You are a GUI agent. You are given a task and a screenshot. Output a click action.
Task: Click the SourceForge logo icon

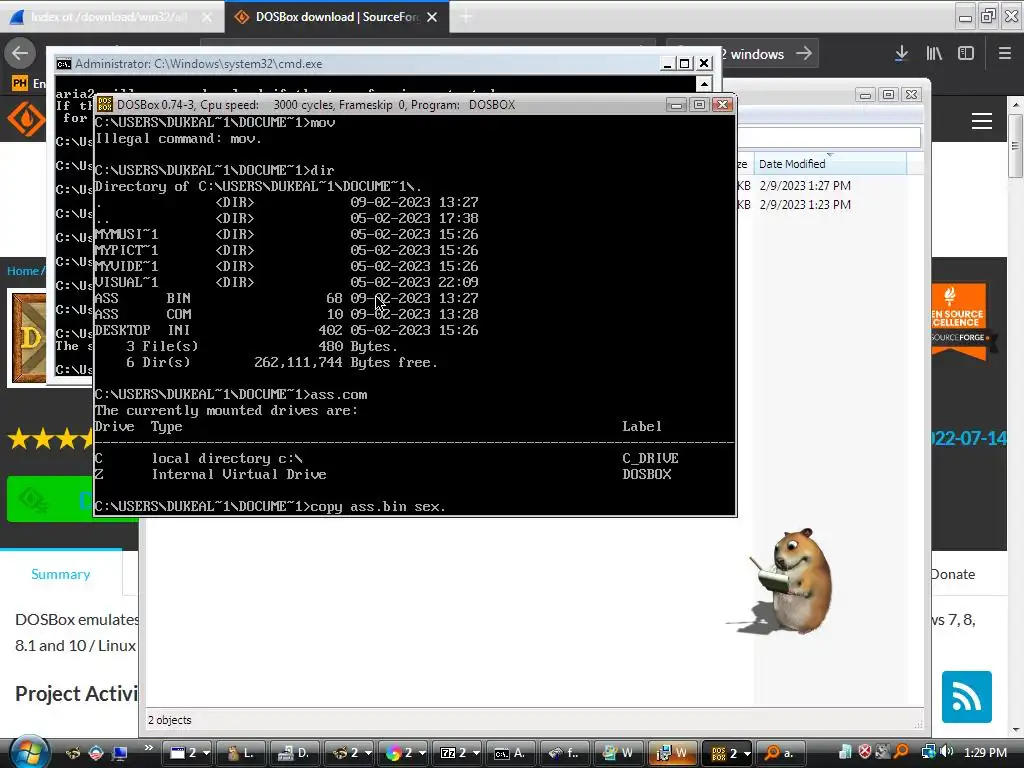(x=25, y=120)
